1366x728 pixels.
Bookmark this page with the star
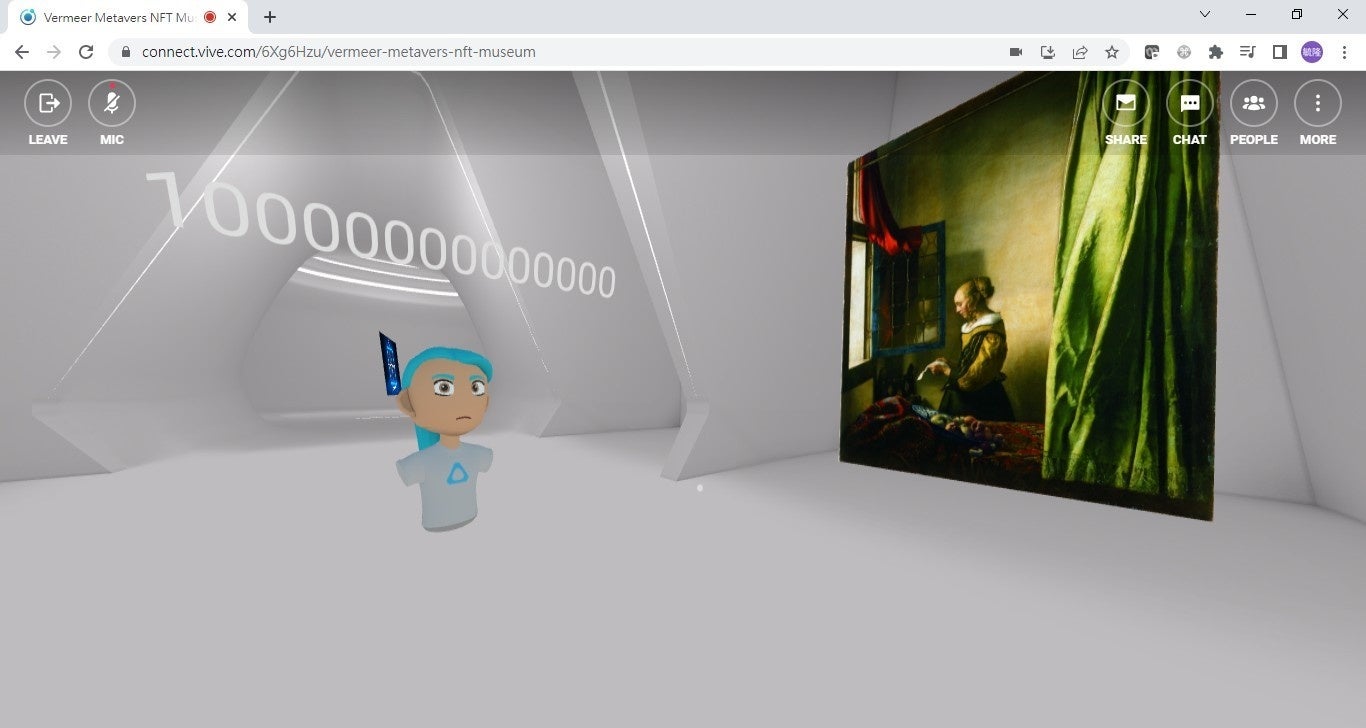point(1112,52)
